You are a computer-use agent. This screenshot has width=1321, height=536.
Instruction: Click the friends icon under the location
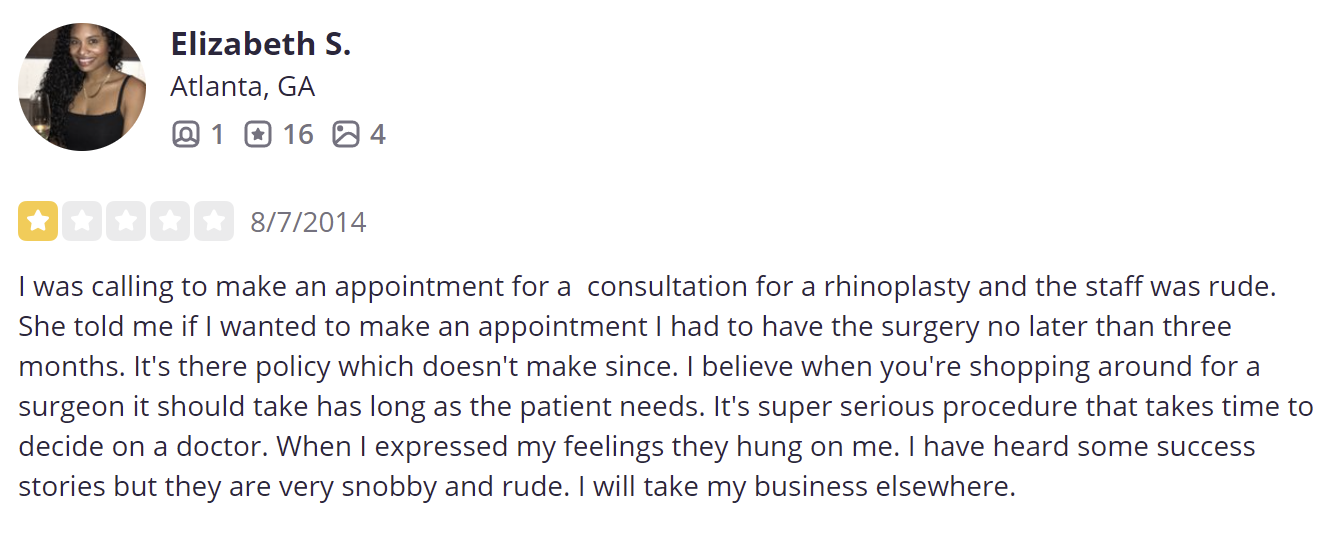point(185,134)
